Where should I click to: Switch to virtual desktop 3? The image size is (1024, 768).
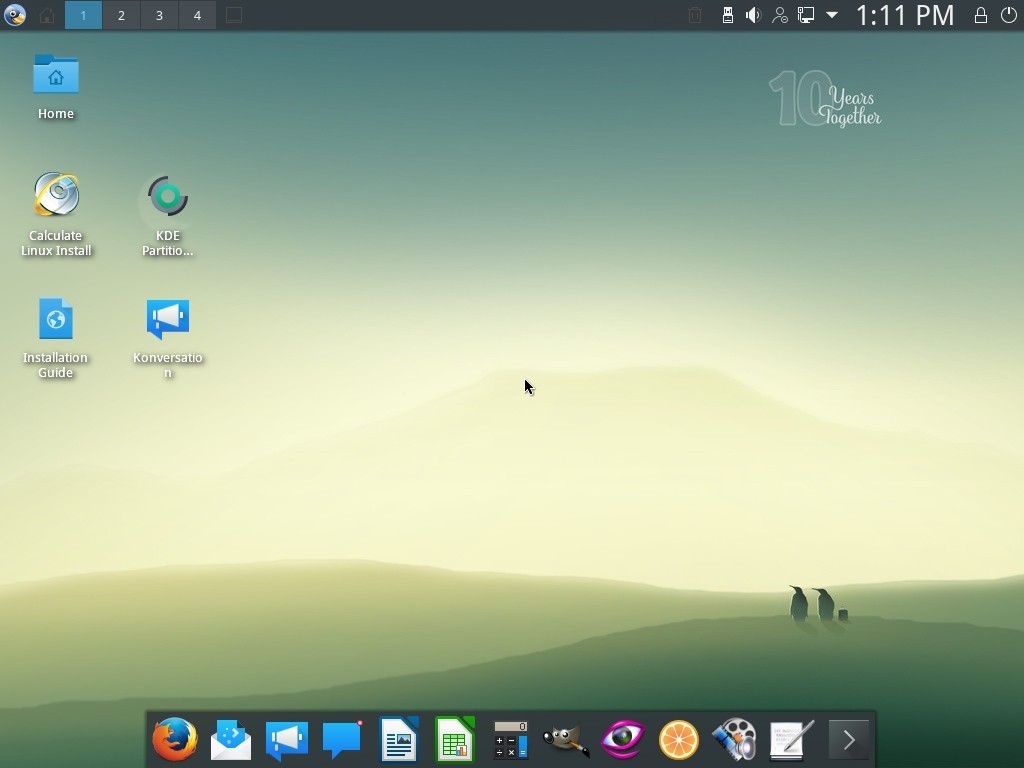[159, 15]
